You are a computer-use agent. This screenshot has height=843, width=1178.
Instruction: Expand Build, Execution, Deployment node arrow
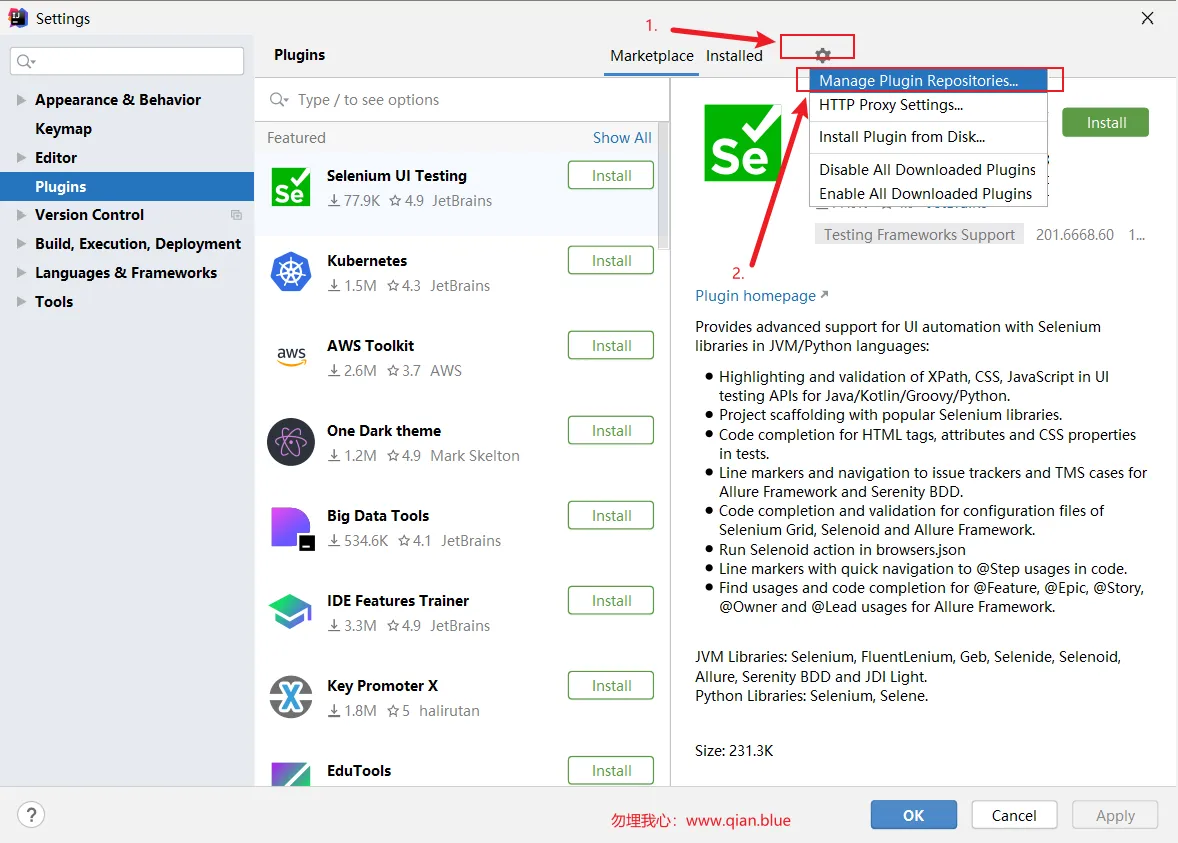21,243
